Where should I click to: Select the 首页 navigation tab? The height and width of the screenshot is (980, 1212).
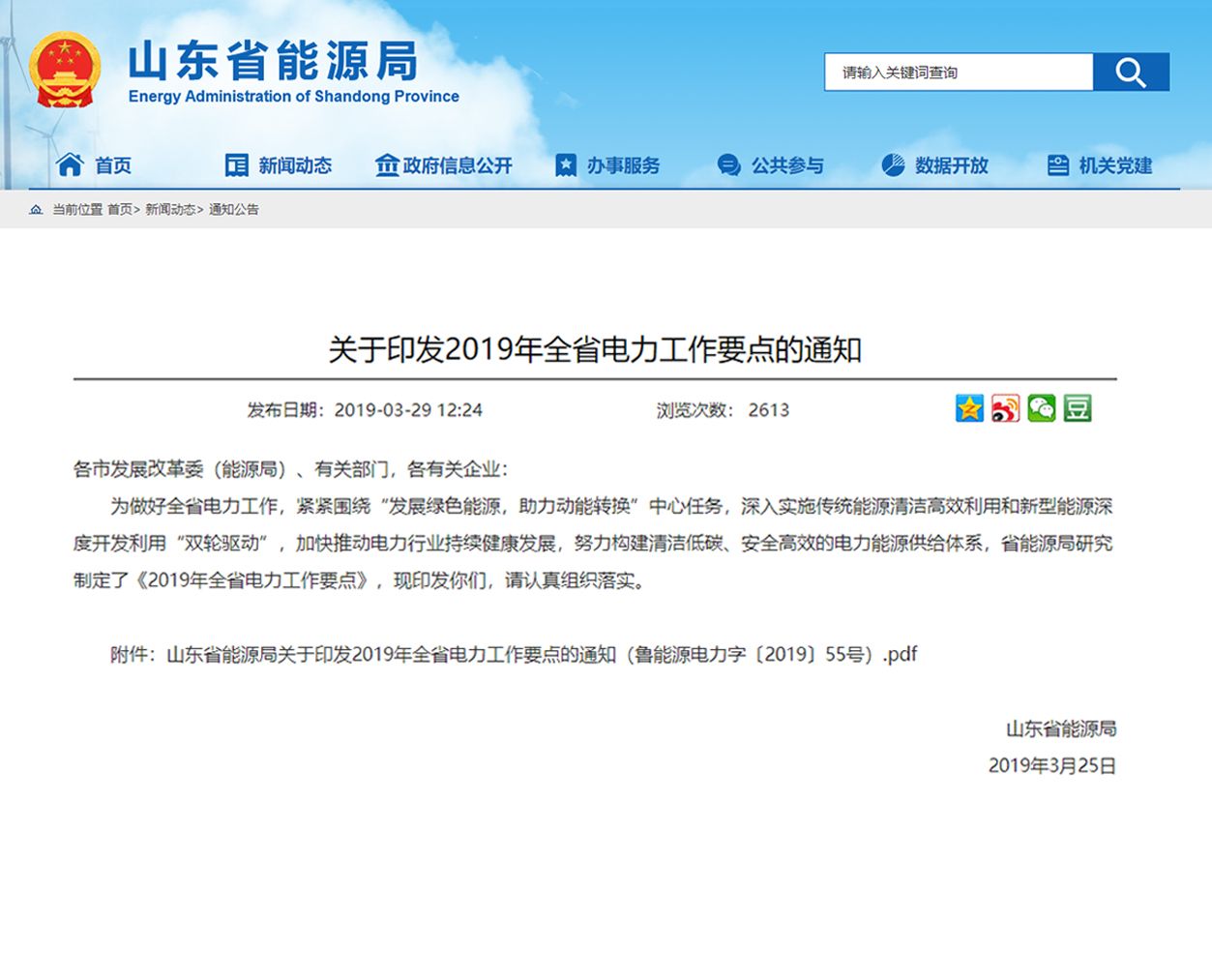point(111,164)
